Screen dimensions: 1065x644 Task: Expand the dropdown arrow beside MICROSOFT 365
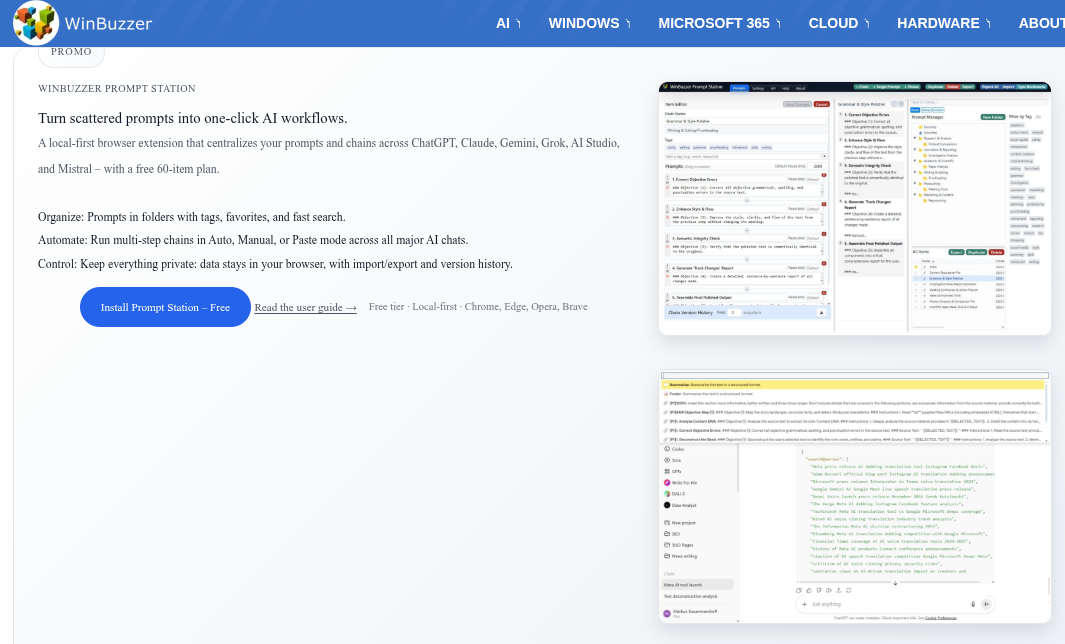coord(778,24)
